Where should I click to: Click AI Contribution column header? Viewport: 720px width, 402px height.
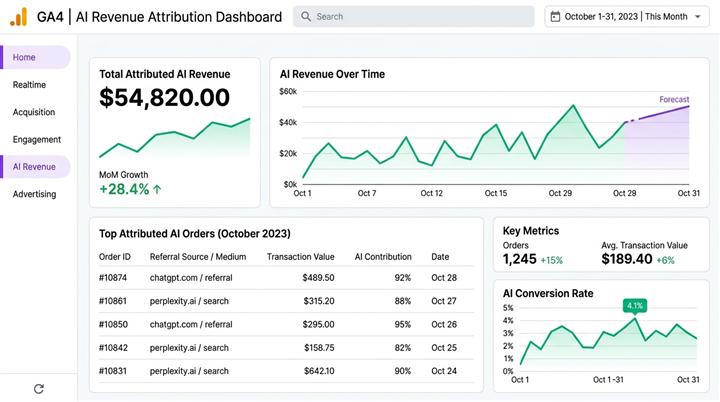[383, 257]
